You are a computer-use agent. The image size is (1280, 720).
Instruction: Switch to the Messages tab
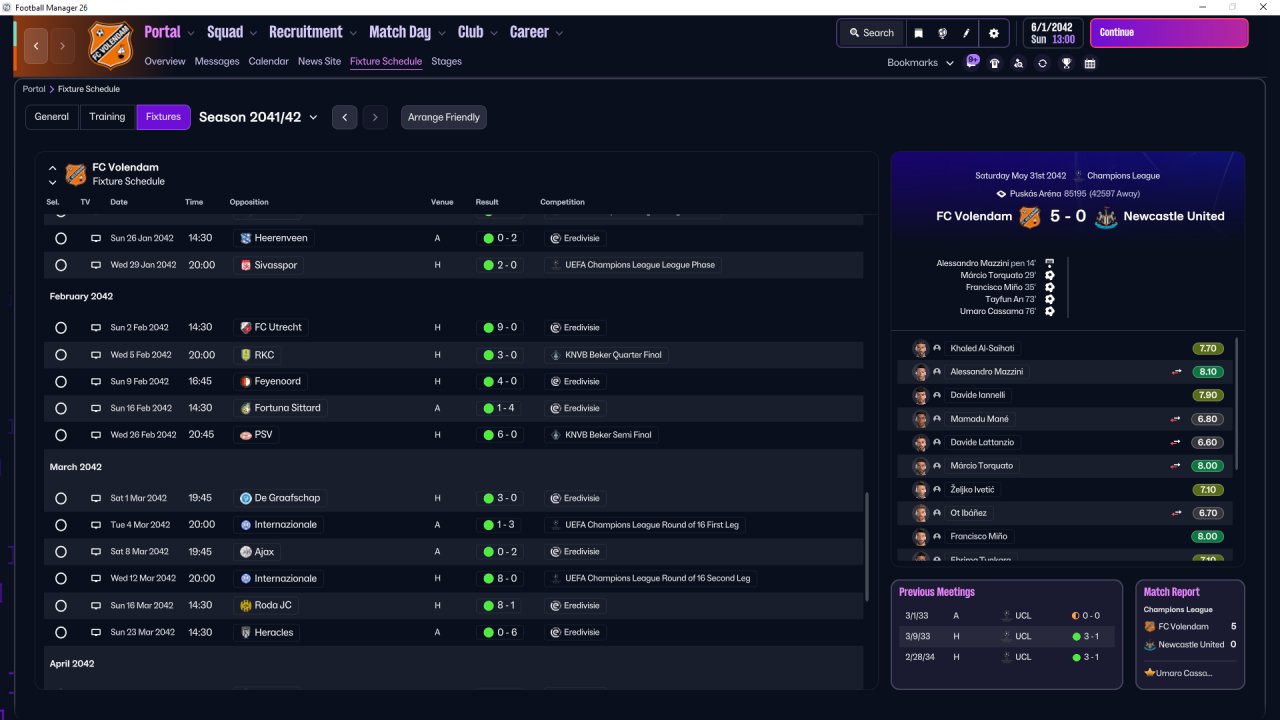[x=217, y=61]
